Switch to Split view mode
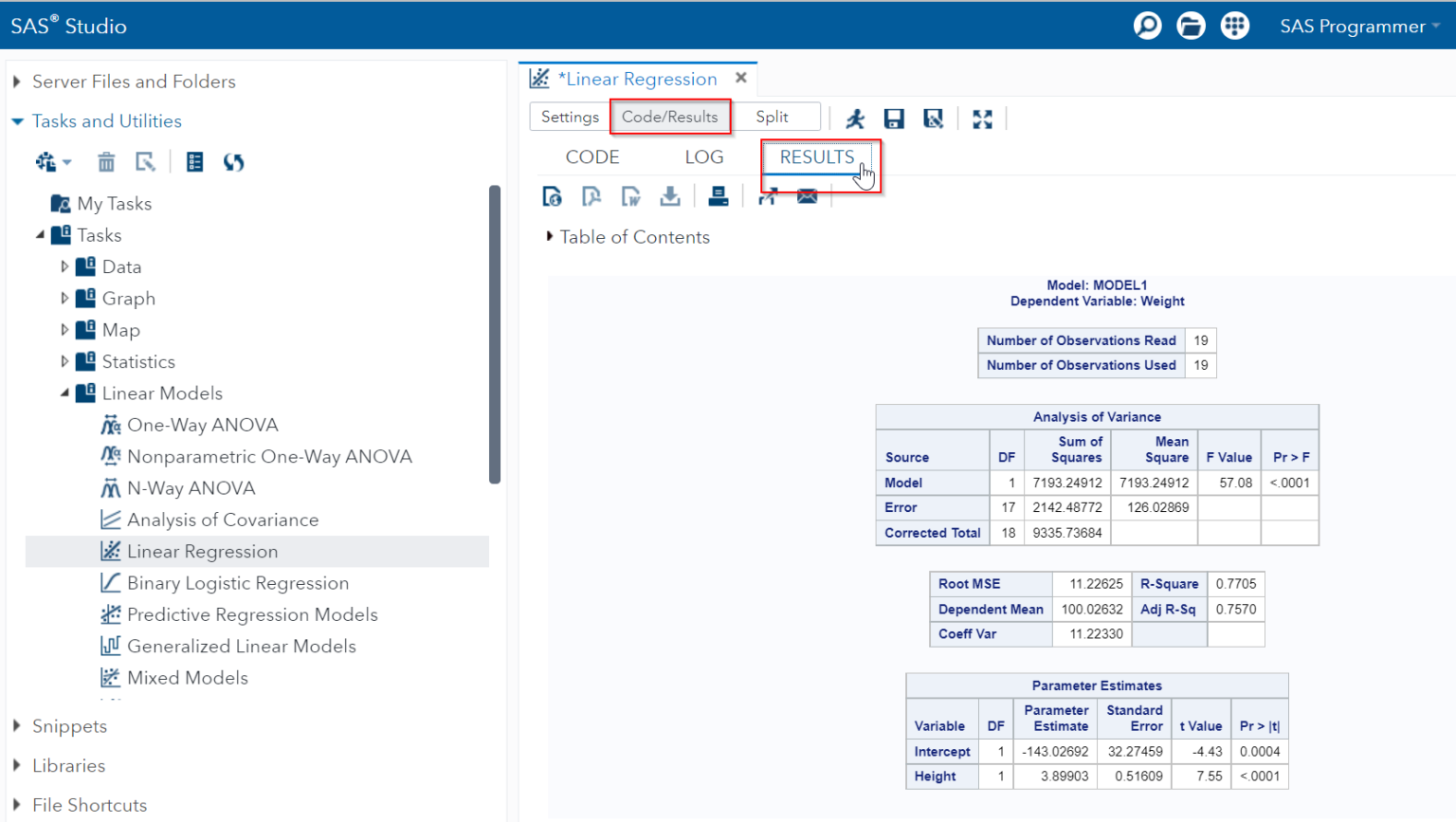Viewport: 1456px width, 822px height. tap(775, 116)
